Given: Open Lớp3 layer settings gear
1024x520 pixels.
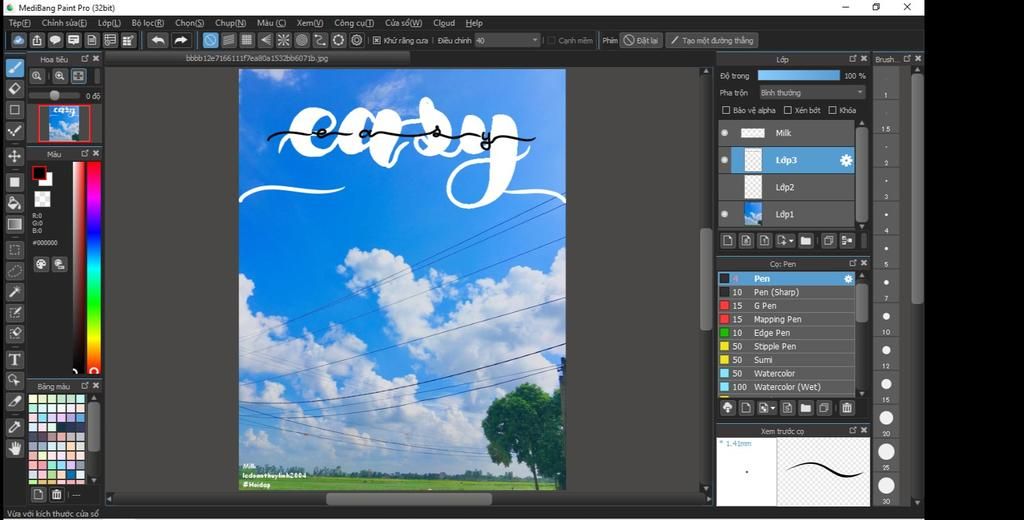Looking at the screenshot, I should tap(846, 160).
